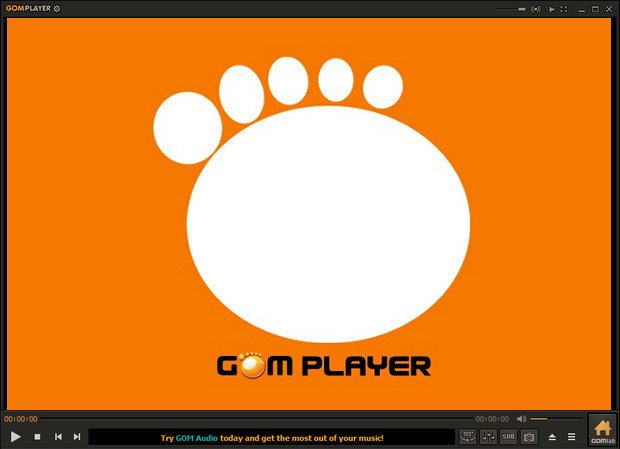Click the wireless broadcast icon in title bar

[536, 9]
